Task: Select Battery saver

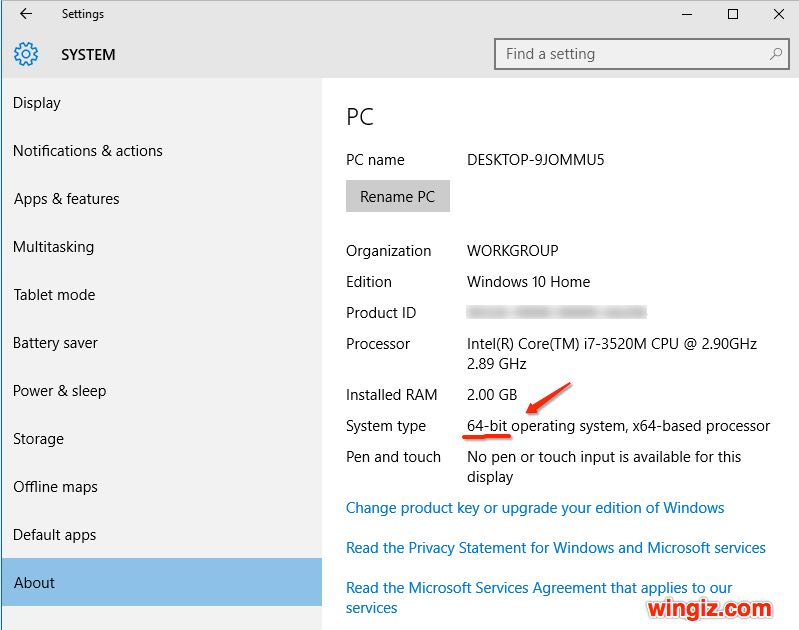Action: (x=162, y=343)
